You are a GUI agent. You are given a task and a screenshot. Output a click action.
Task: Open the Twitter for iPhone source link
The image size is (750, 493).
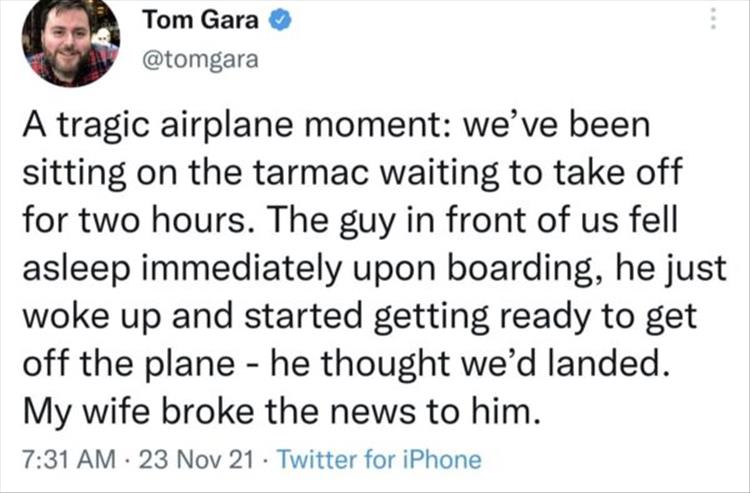[x=378, y=461]
